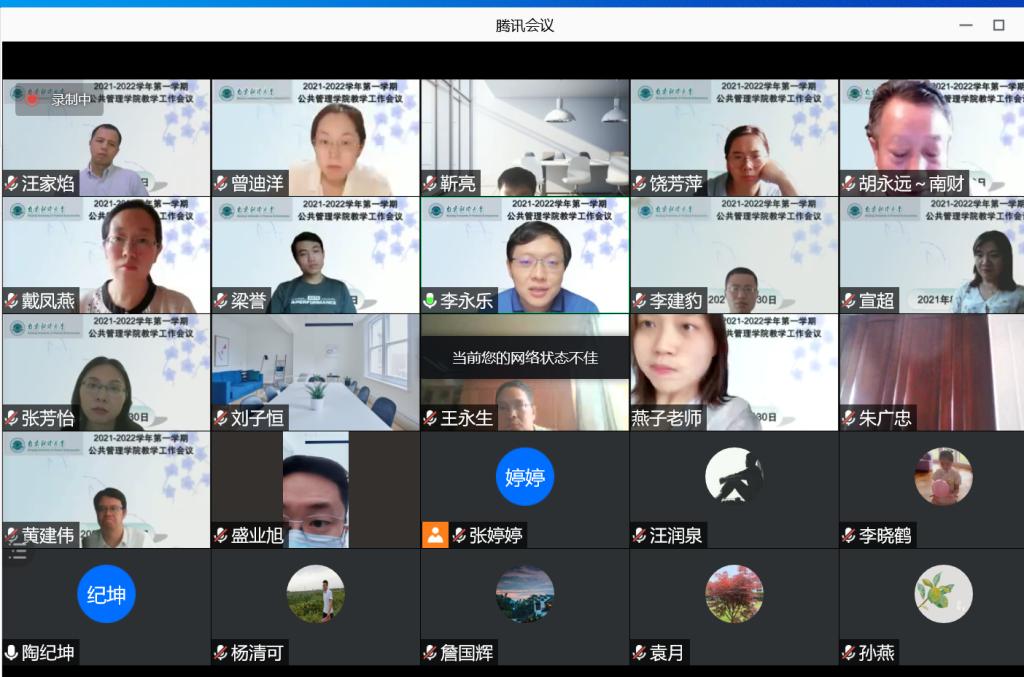Click 李晓鹤's baby photo avatar
This screenshot has width=1024, height=677.
pyautogui.click(x=943, y=476)
